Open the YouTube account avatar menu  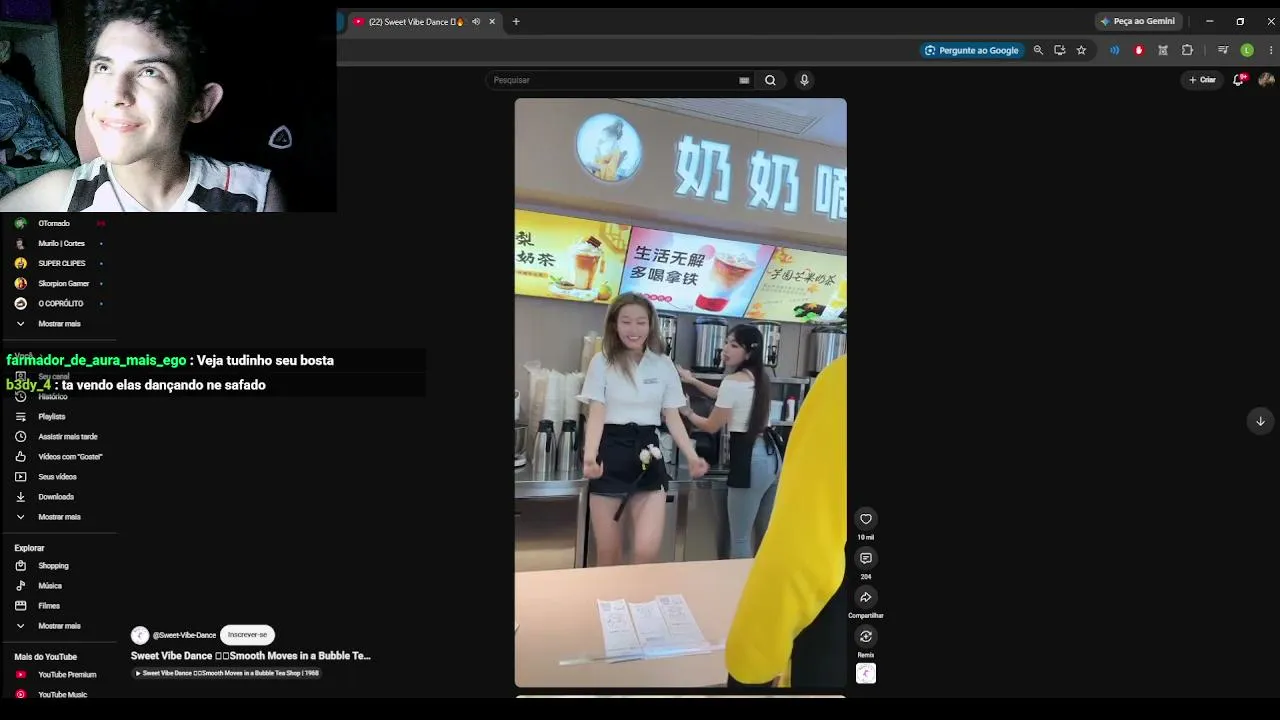pos(1266,80)
